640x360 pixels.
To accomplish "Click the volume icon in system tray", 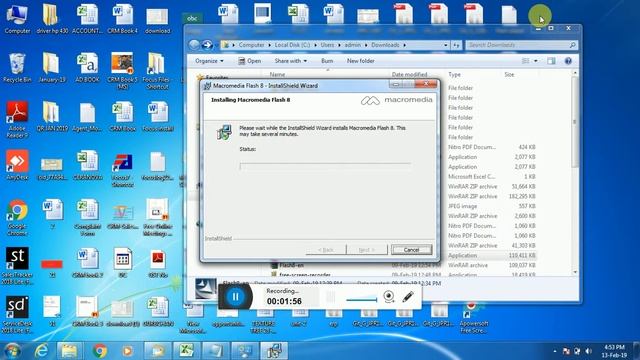I will point(588,351).
